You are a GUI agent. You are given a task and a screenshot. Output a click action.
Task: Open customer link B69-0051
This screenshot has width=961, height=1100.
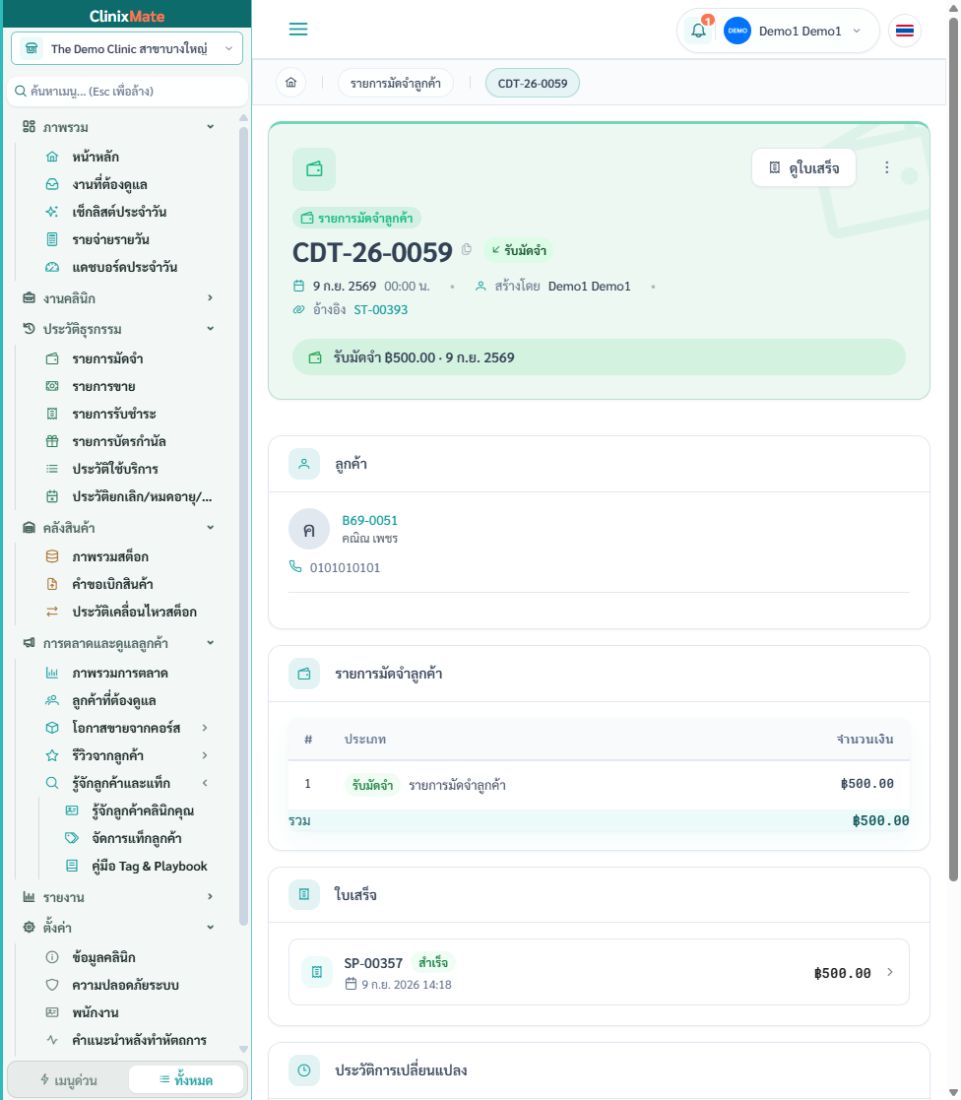pyautogui.click(x=370, y=521)
